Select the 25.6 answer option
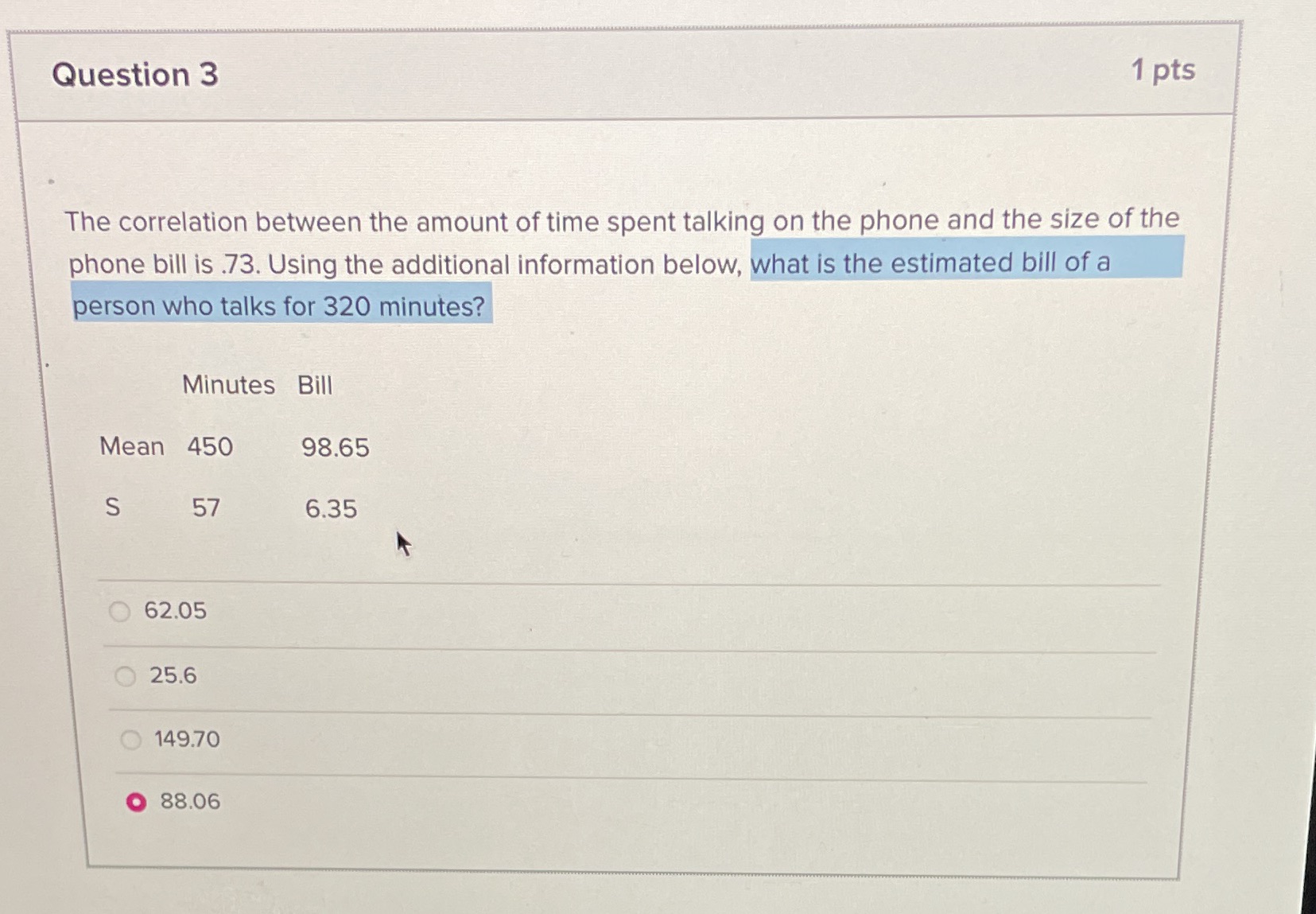1316x914 pixels. pos(125,675)
